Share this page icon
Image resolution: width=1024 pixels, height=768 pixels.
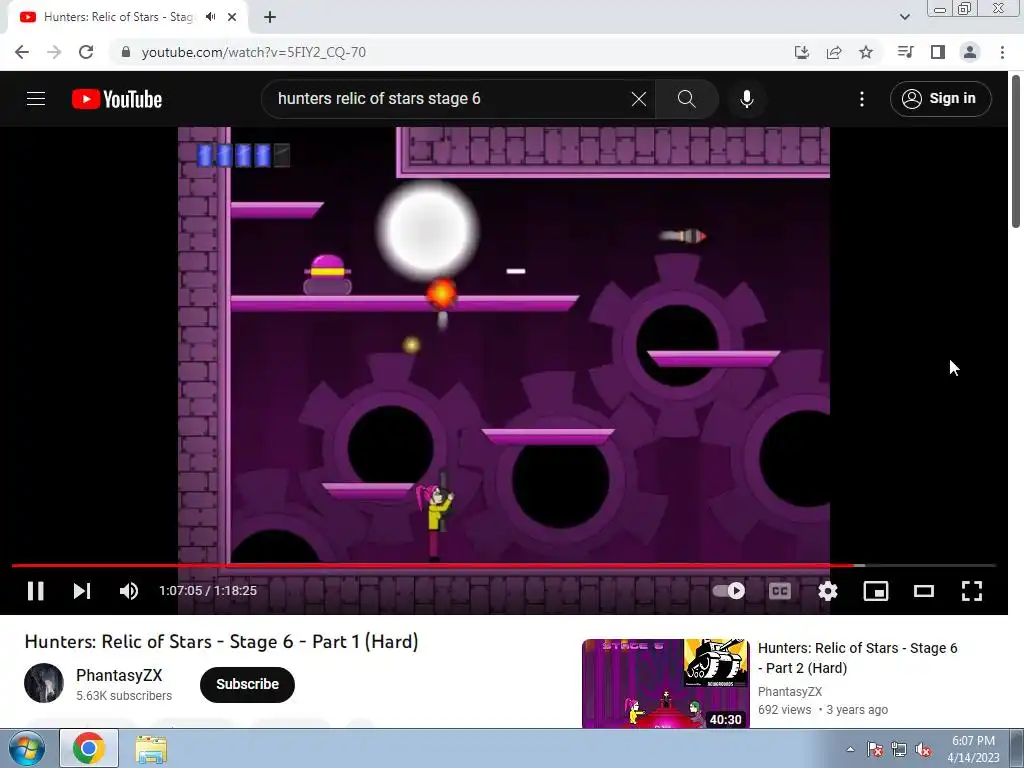pyautogui.click(x=834, y=52)
